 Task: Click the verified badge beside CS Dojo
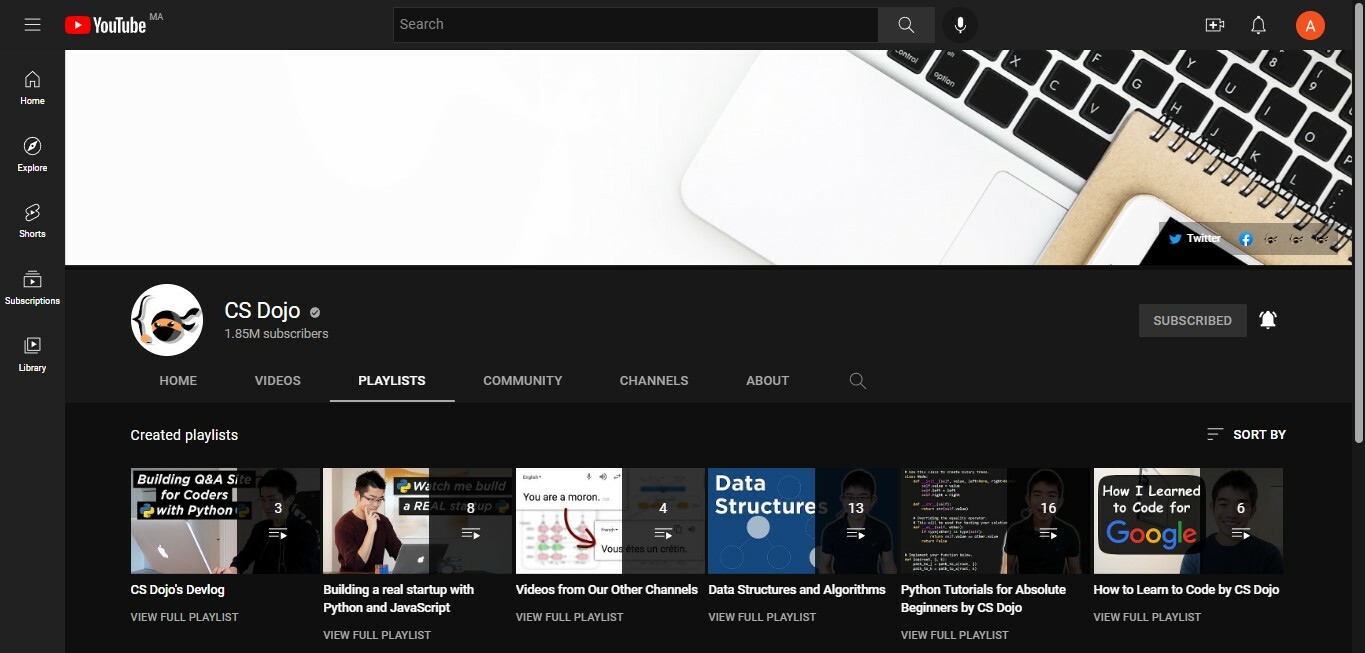pos(315,312)
